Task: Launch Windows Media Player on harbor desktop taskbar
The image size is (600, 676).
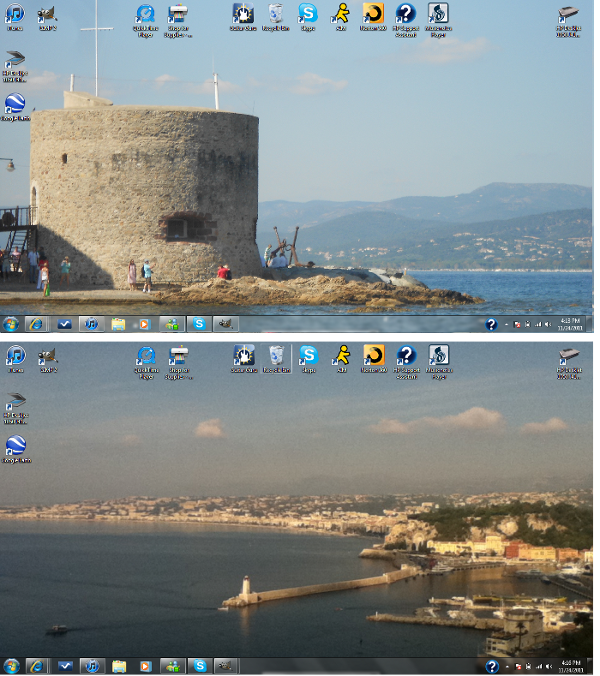Action: coord(145,667)
